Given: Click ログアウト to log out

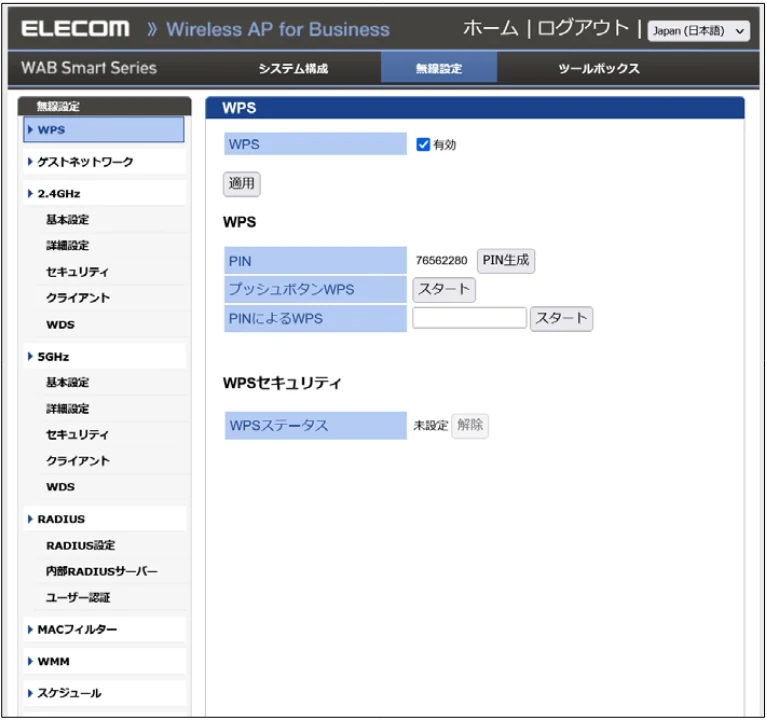Looking at the screenshot, I should click(x=584, y=28).
